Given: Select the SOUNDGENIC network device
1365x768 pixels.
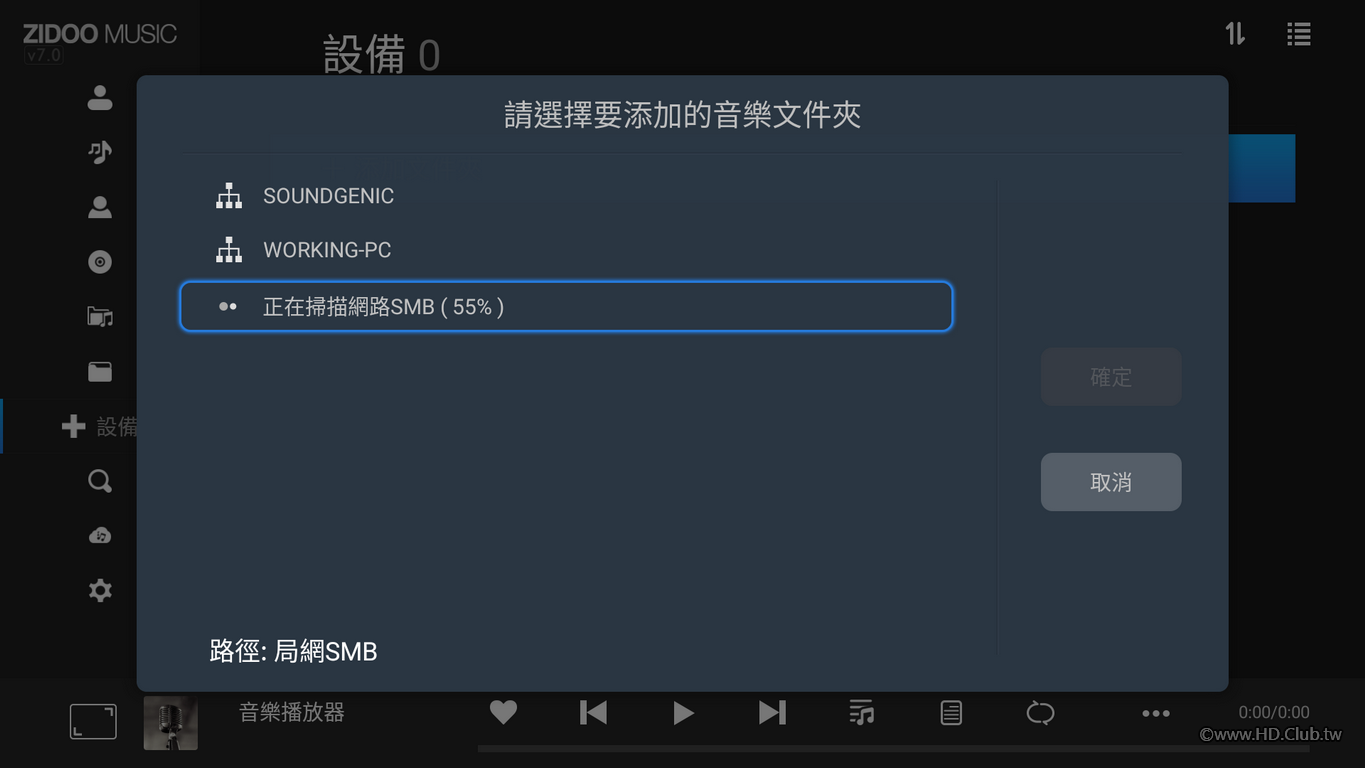Looking at the screenshot, I should point(566,196).
